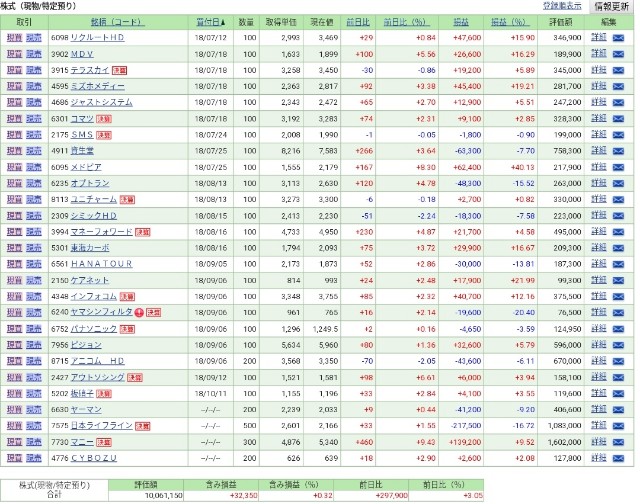This screenshot has width=640, height=504.
Task: Click the envelope icon in the ジャストシステム row
Action: [x=618, y=102]
